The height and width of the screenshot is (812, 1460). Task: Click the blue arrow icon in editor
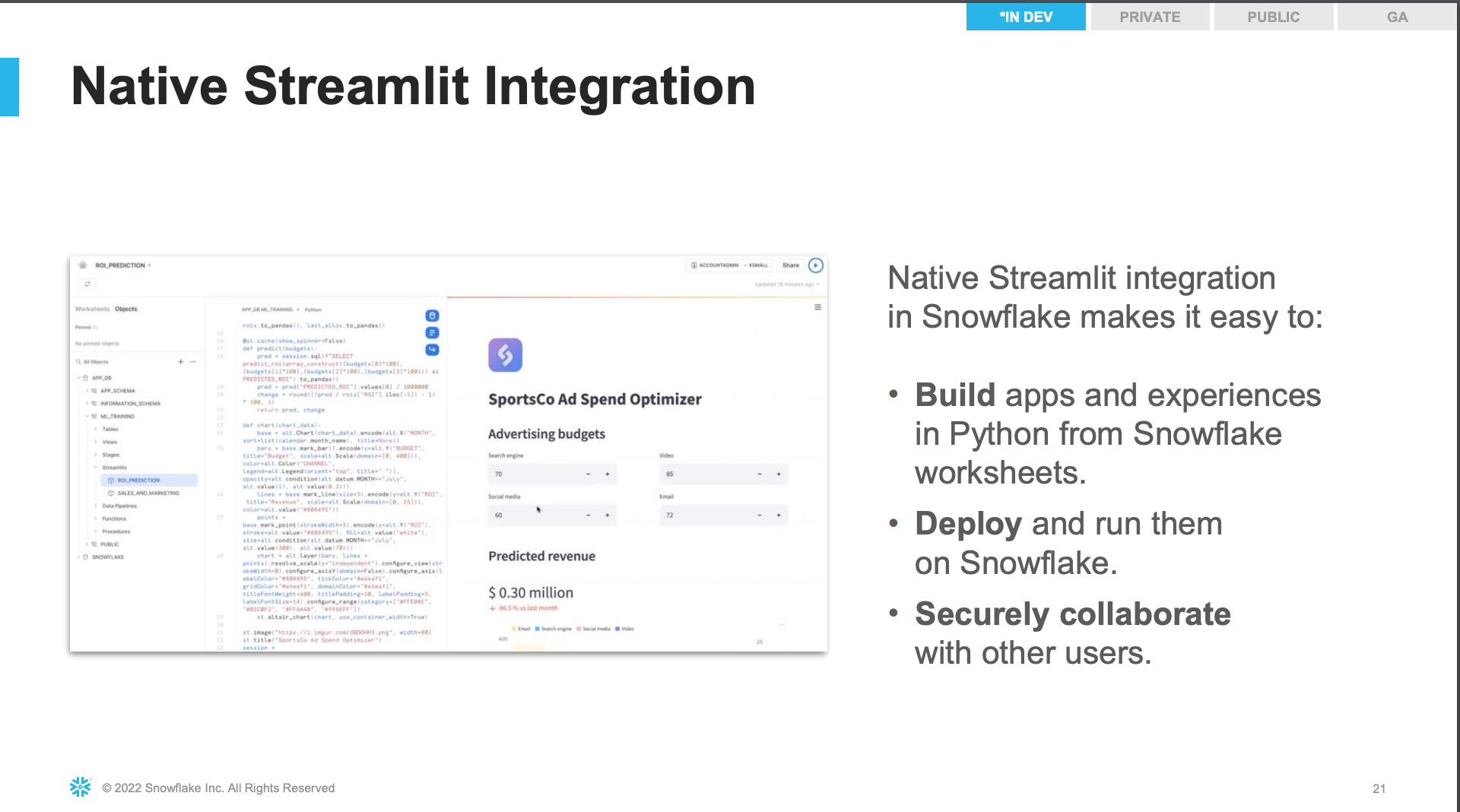(x=432, y=350)
